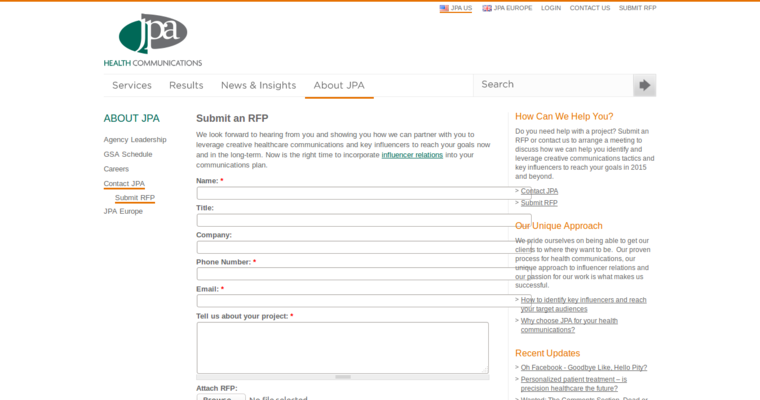Open the News & Insights menu

pos(258,85)
